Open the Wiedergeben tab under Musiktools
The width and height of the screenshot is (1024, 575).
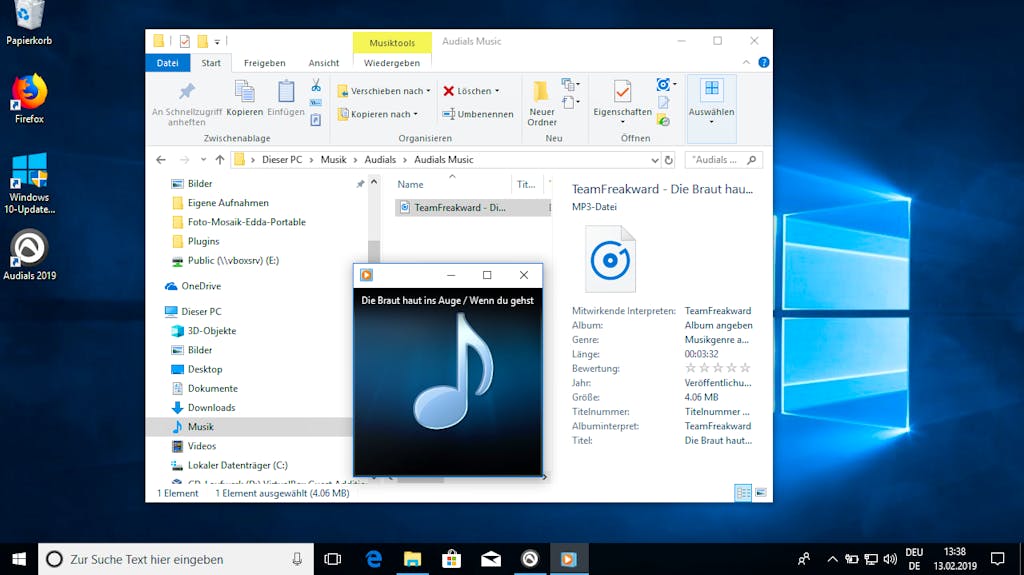click(x=392, y=63)
